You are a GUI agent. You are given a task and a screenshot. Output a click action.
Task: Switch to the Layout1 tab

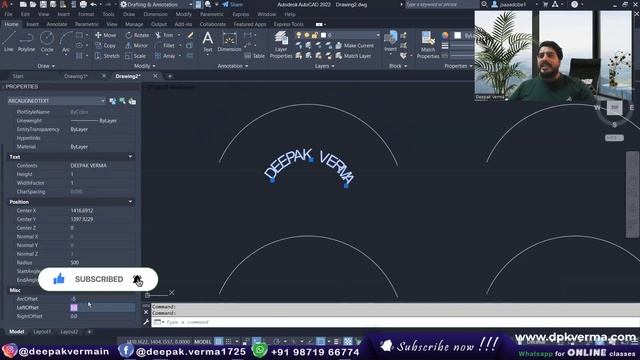(x=42, y=332)
